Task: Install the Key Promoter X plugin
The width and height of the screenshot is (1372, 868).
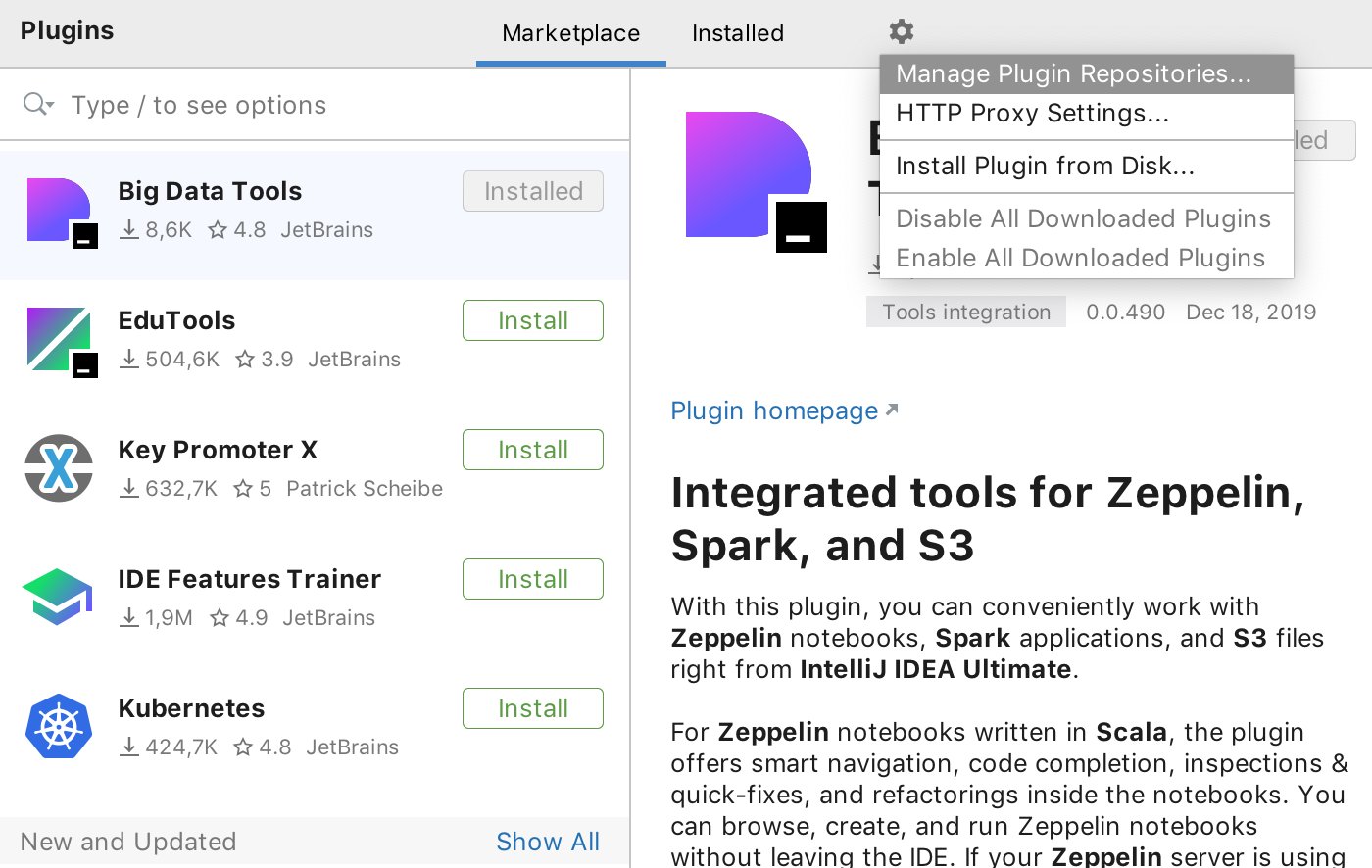Action: tap(533, 450)
